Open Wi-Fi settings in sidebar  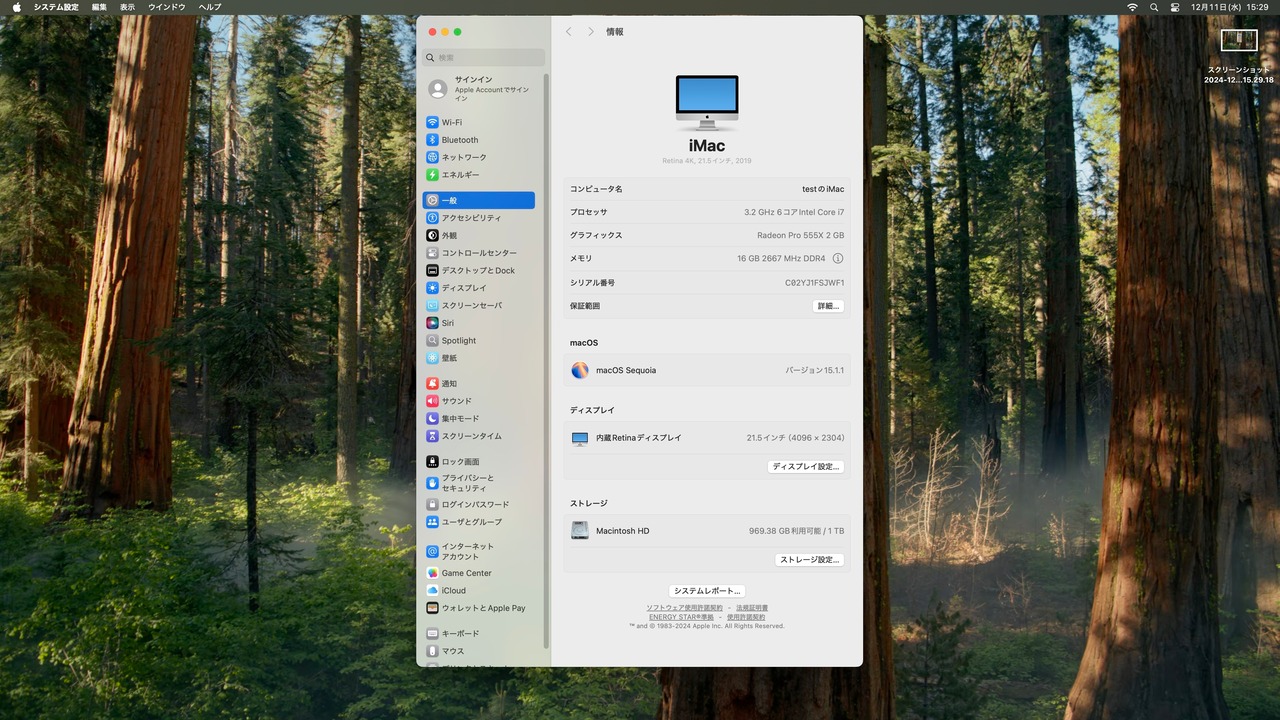click(x=479, y=122)
